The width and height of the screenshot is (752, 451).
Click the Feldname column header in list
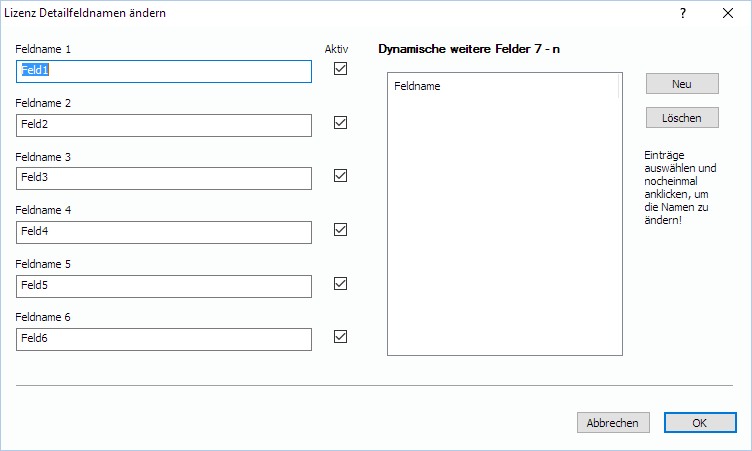504,86
